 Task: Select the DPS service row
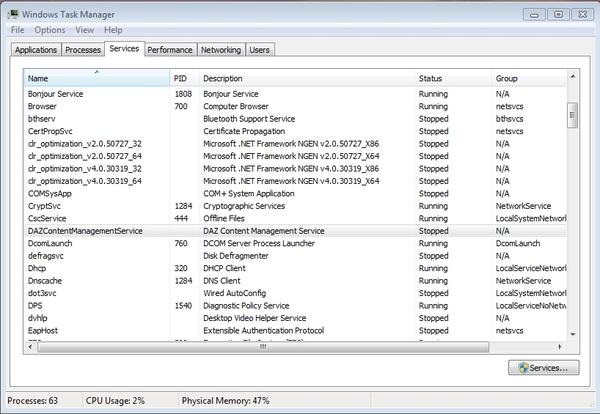(x=295, y=306)
